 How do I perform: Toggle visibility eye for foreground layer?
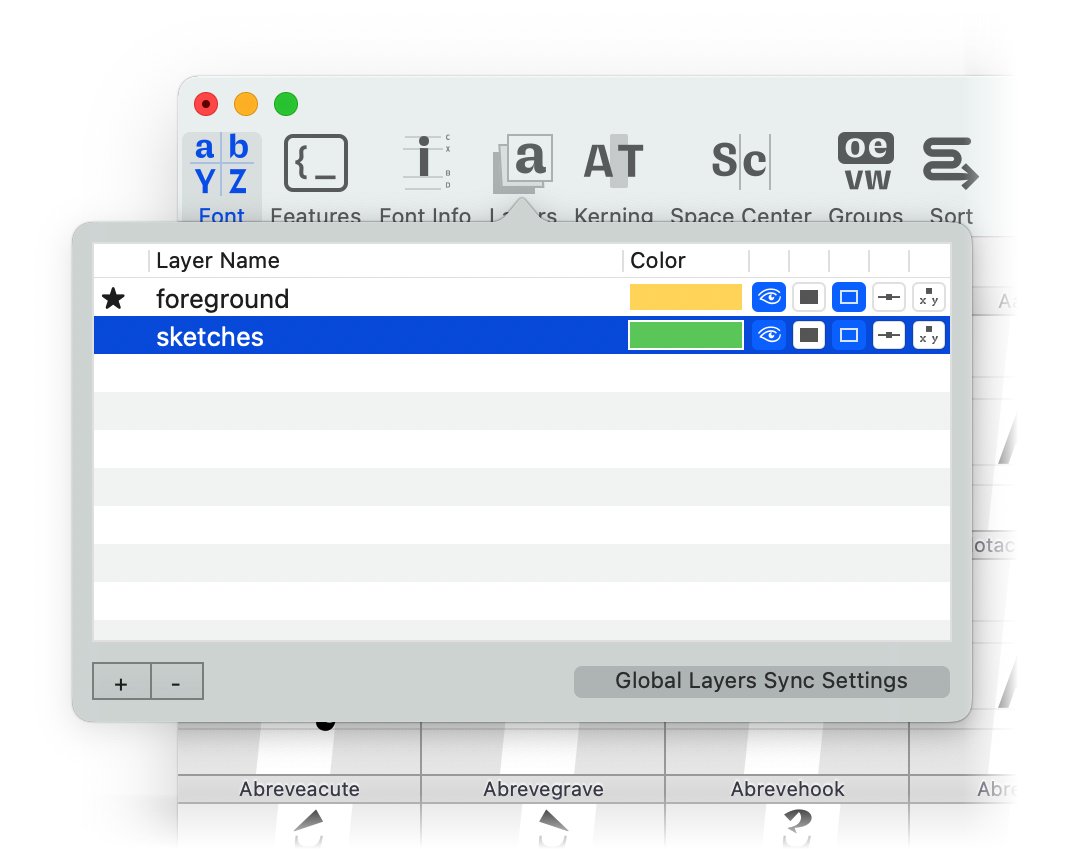pyautogui.click(x=768, y=297)
